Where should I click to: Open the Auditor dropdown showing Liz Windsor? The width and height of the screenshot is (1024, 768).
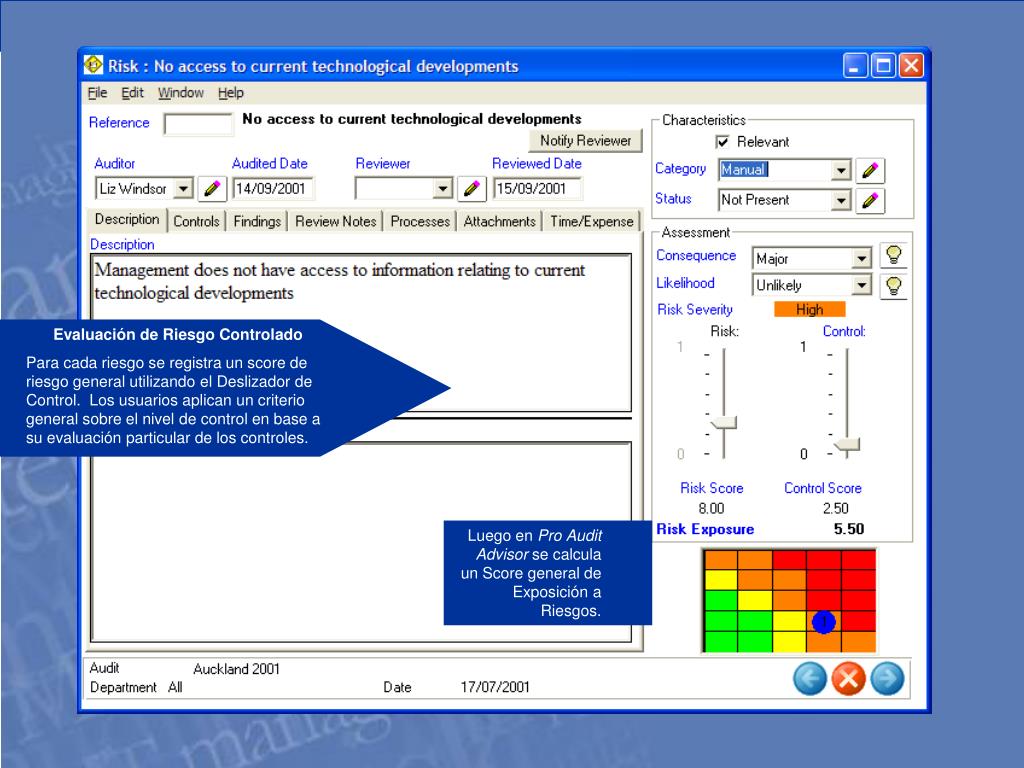point(184,189)
